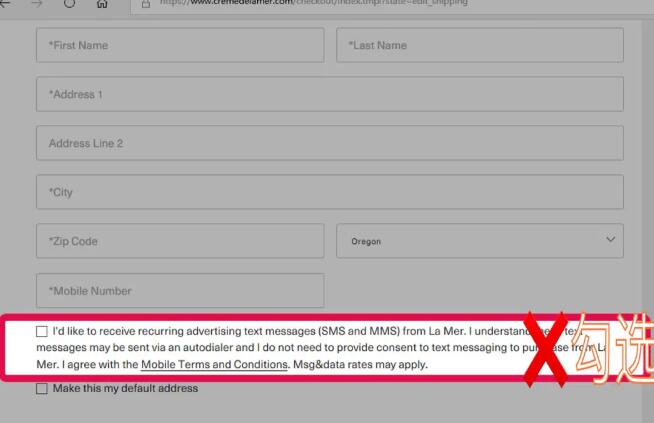Focus the Mobile Number field
The width and height of the screenshot is (654, 423).
[180, 290]
